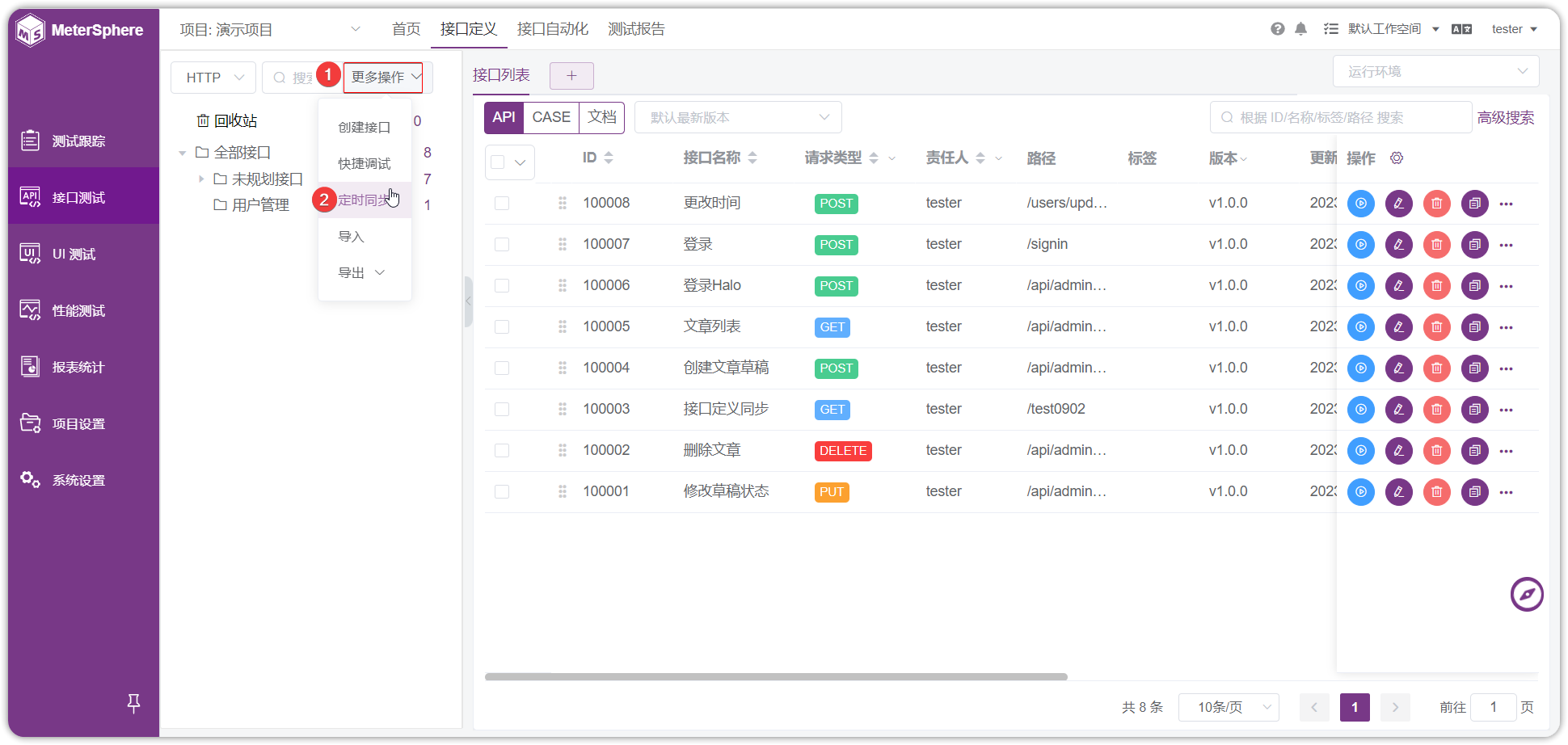
Task: Toggle the select-all checkbox in table header
Action: click(498, 162)
